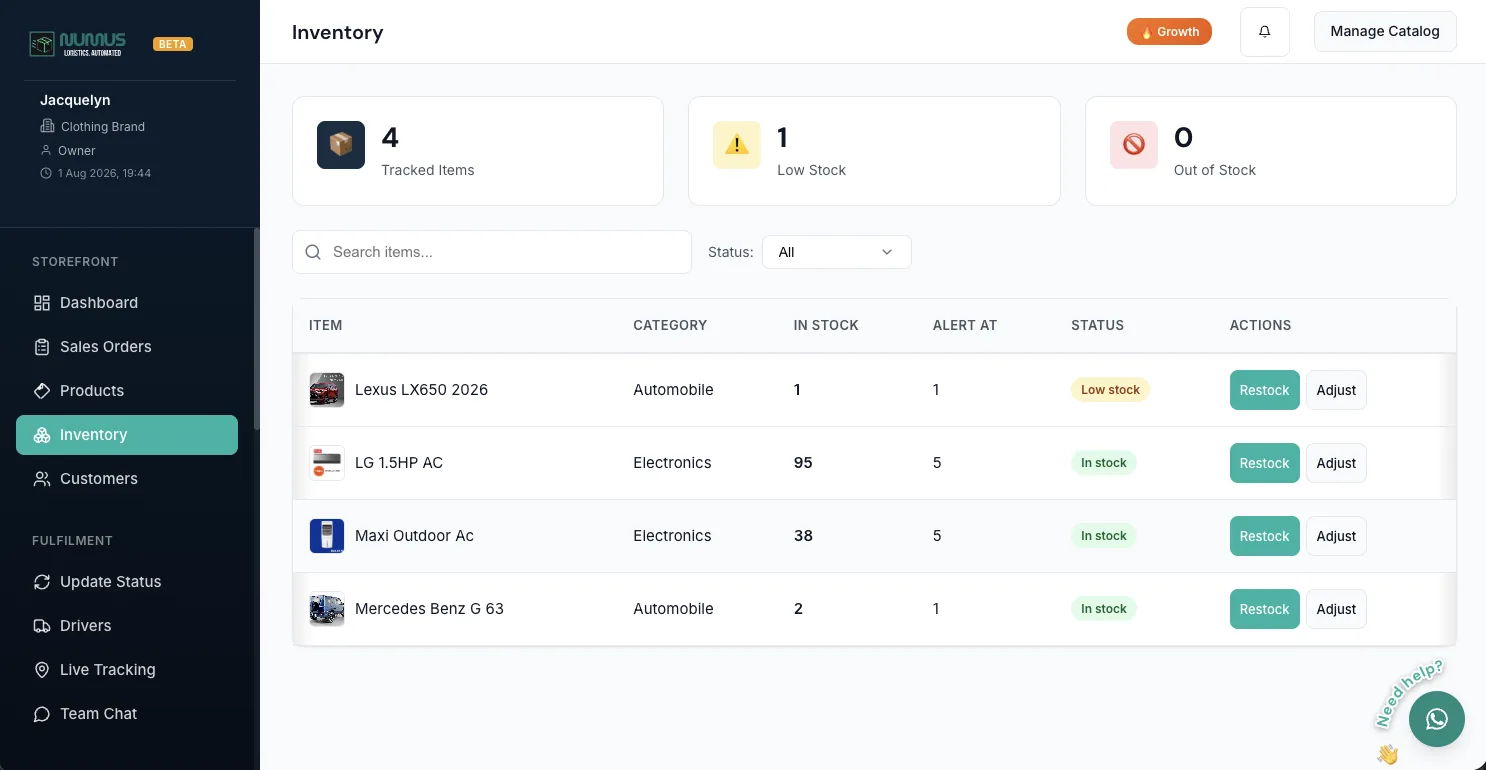Click the Jacquelyn user name
Image resolution: width=1486 pixels, height=770 pixels.
75,100
